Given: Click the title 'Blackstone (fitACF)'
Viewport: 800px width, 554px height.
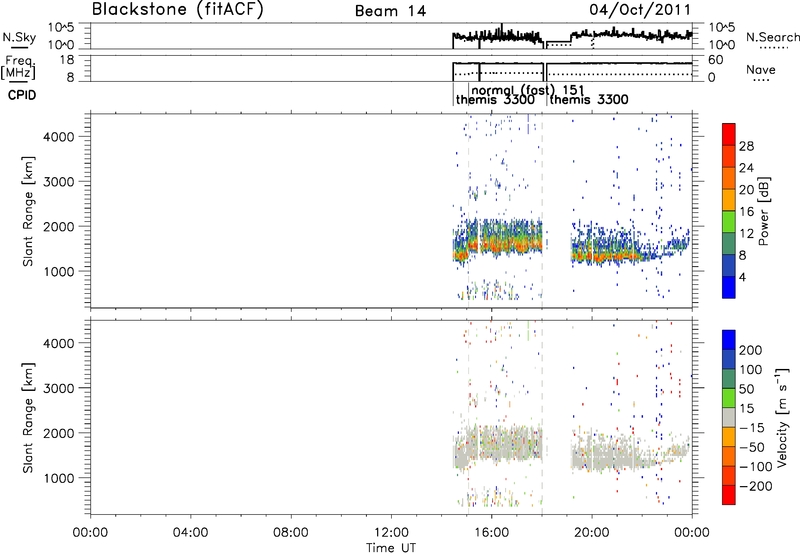Looking at the screenshot, I should pyautogui.click(x=178, y=9).
